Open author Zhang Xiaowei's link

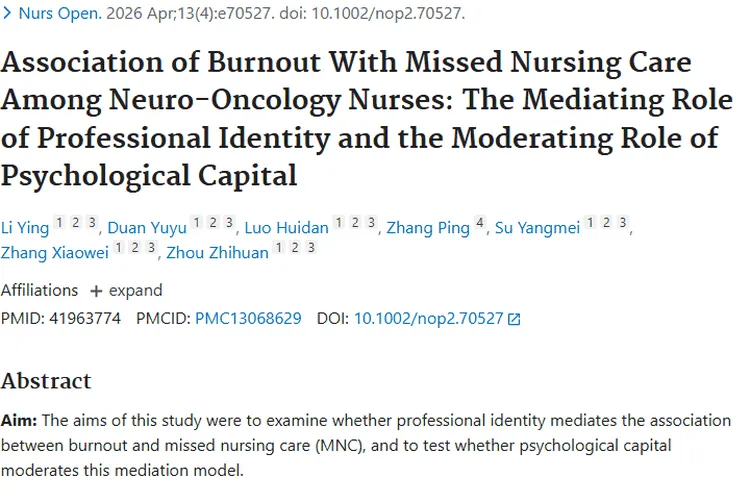coord(55,252)
